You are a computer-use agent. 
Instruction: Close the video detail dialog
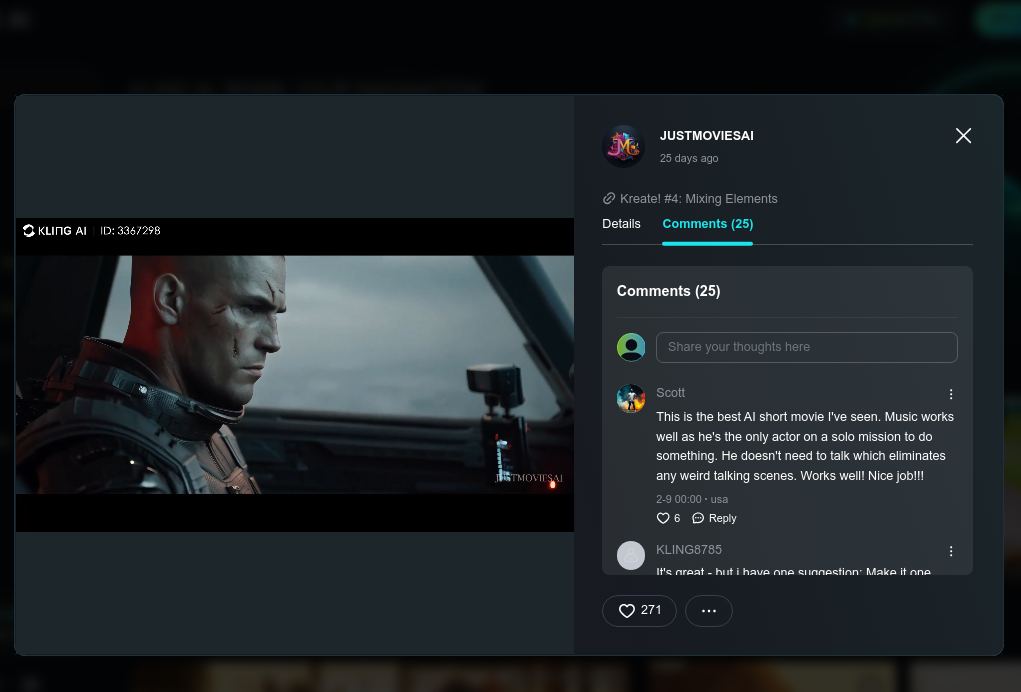[x=963, y=136]
